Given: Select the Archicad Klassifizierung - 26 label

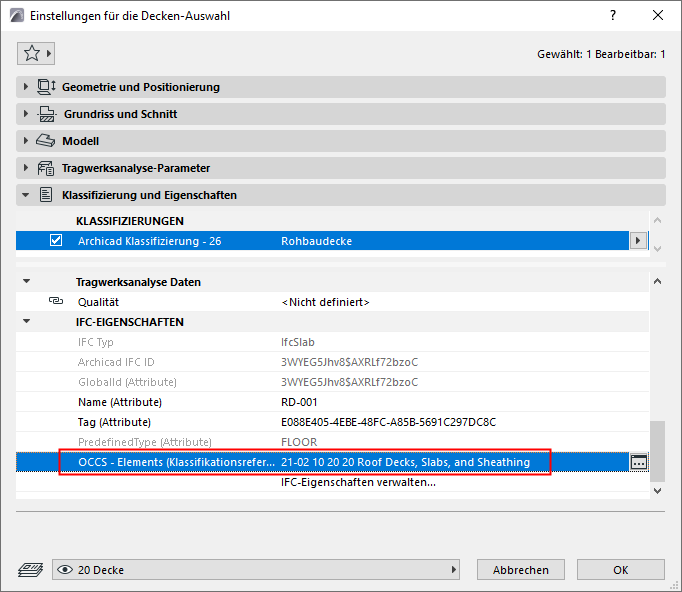Looking at the screenshot, I should coord(149,241).
